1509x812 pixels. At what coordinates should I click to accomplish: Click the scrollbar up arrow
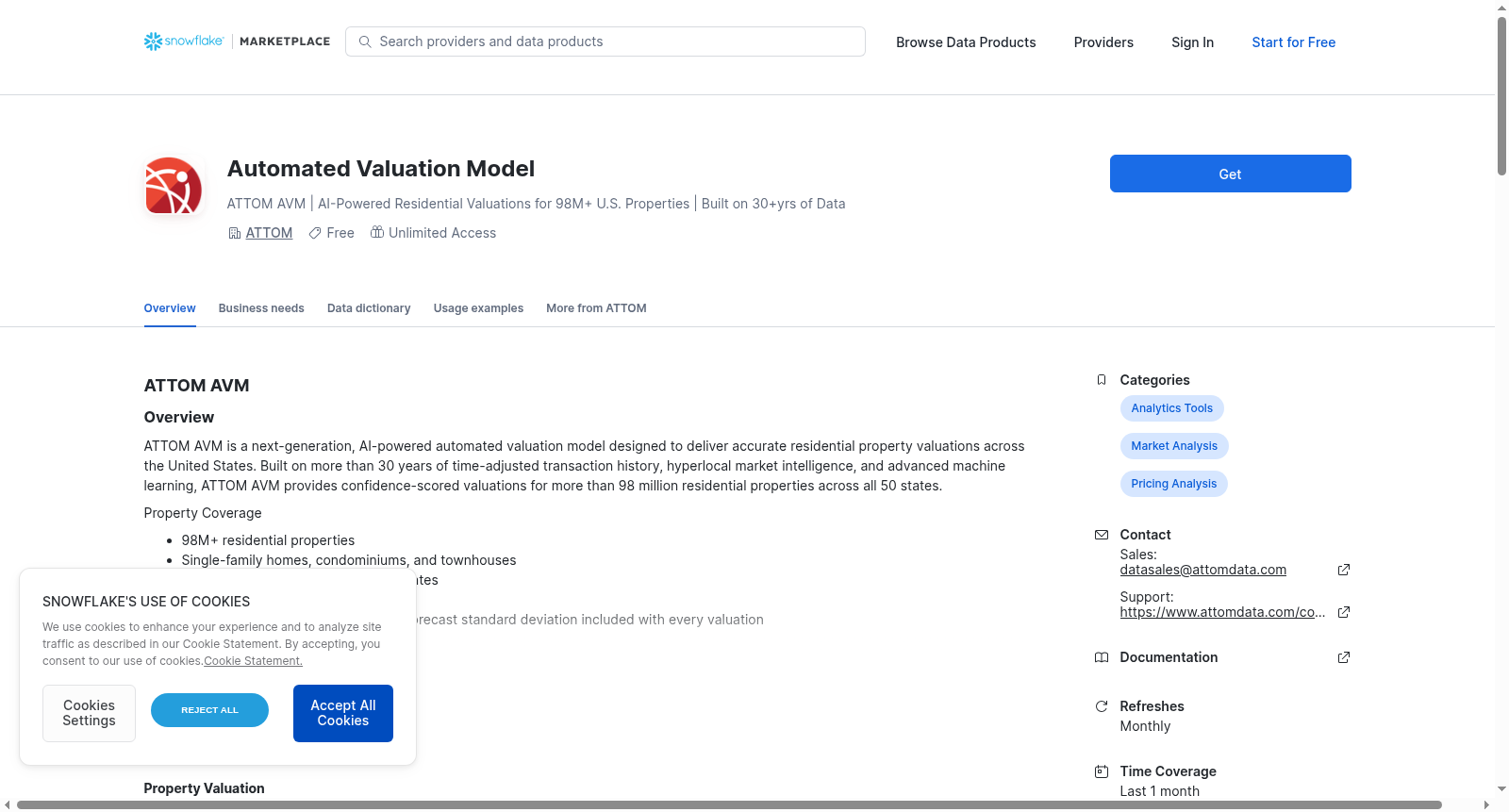(1501, 8)
